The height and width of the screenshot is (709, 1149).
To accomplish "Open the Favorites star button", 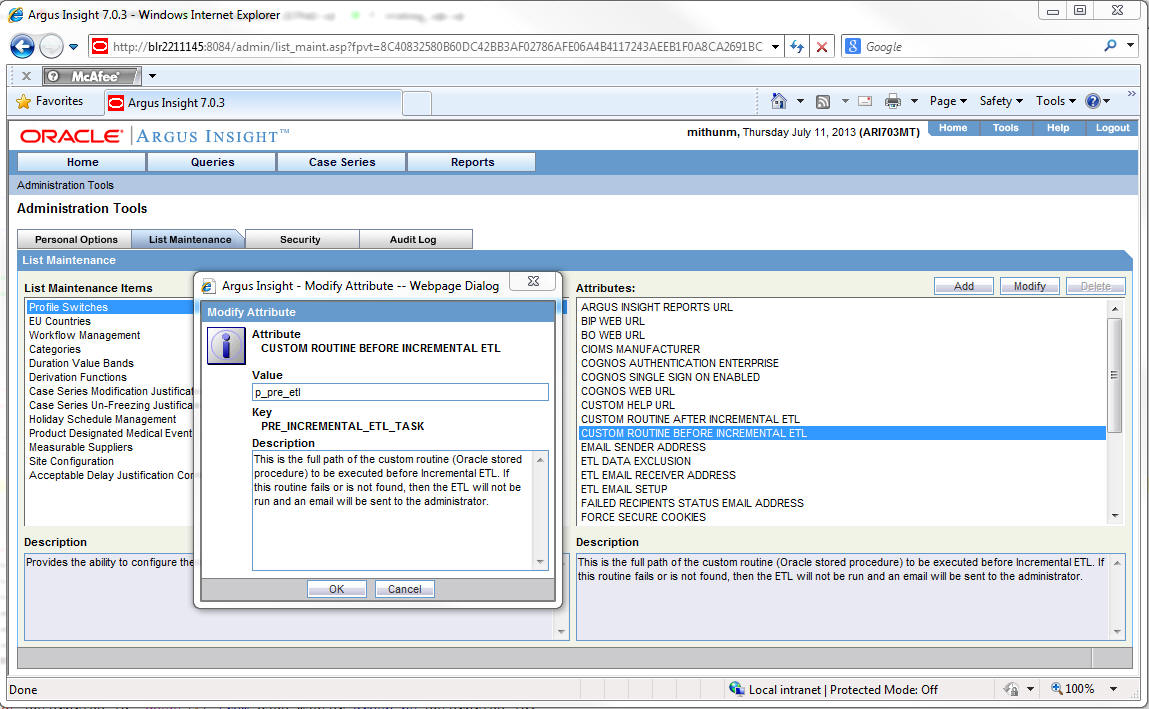I will click(x=50, y=102).
